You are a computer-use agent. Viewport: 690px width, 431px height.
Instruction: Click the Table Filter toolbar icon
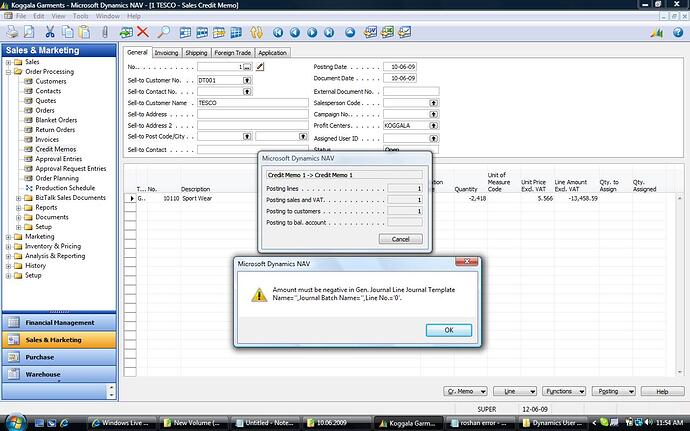(x=202, y=32)
